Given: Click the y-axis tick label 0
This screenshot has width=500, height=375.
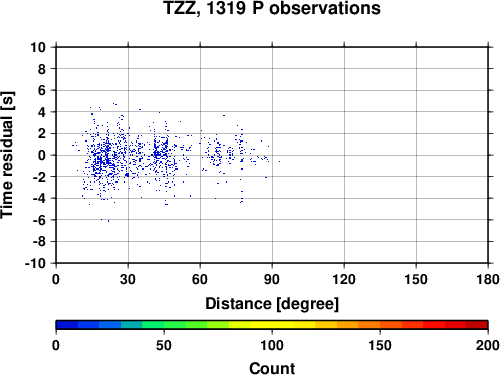Looking at the screenshot, I should (x=42, y=155).
